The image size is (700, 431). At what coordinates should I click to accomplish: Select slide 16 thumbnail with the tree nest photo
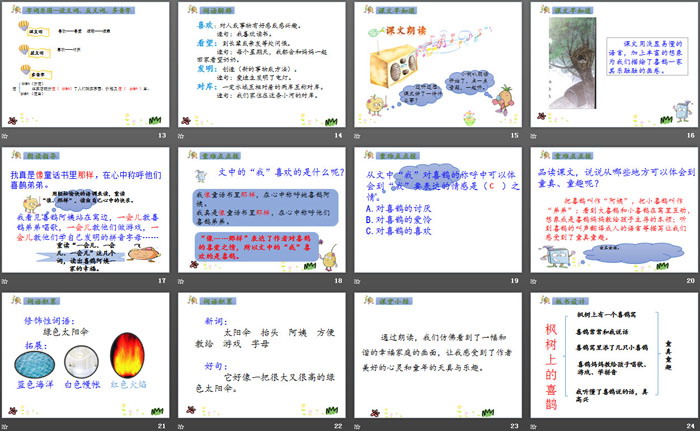click(x=614, y=65)
